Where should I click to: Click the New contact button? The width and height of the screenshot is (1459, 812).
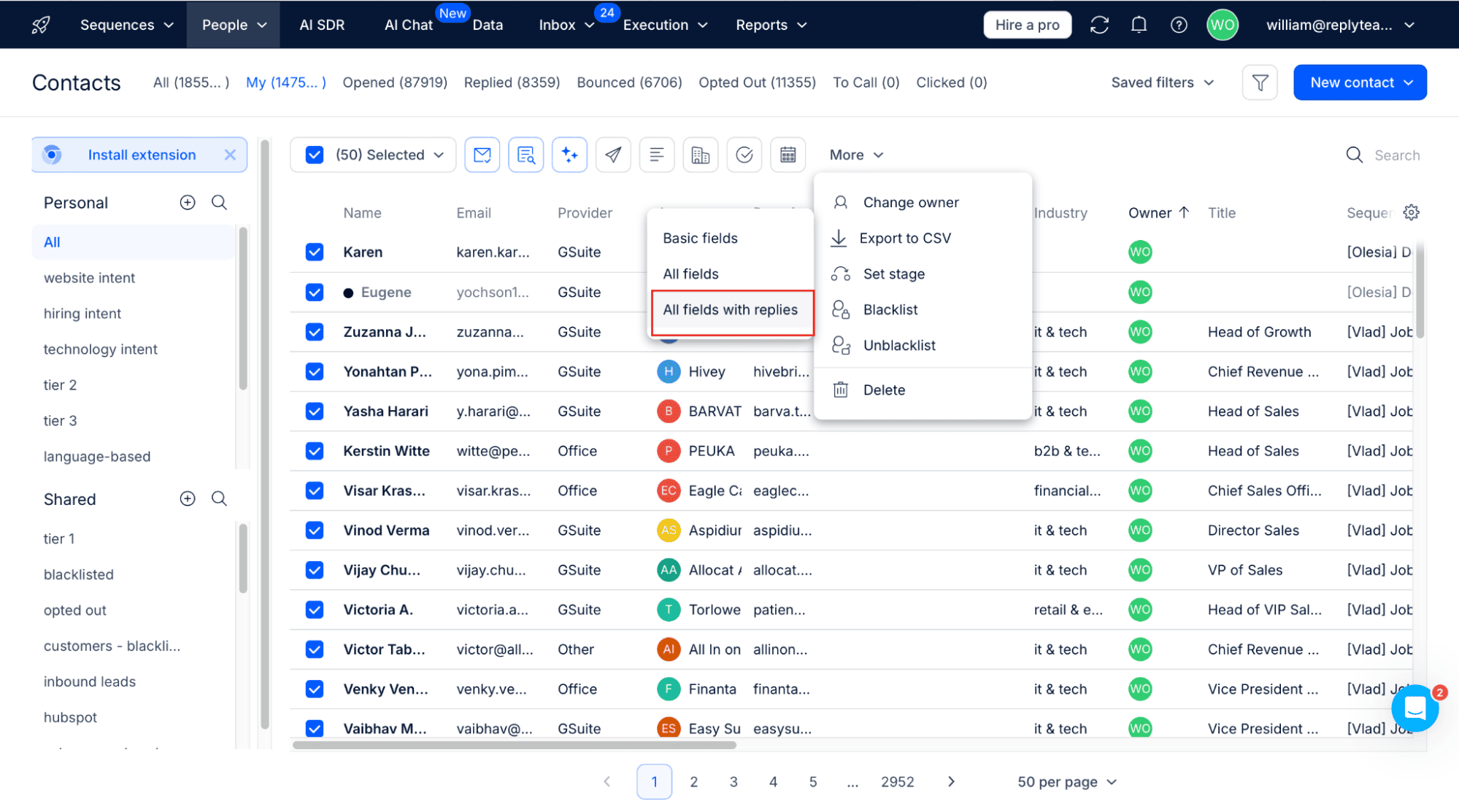[1360, 82]
